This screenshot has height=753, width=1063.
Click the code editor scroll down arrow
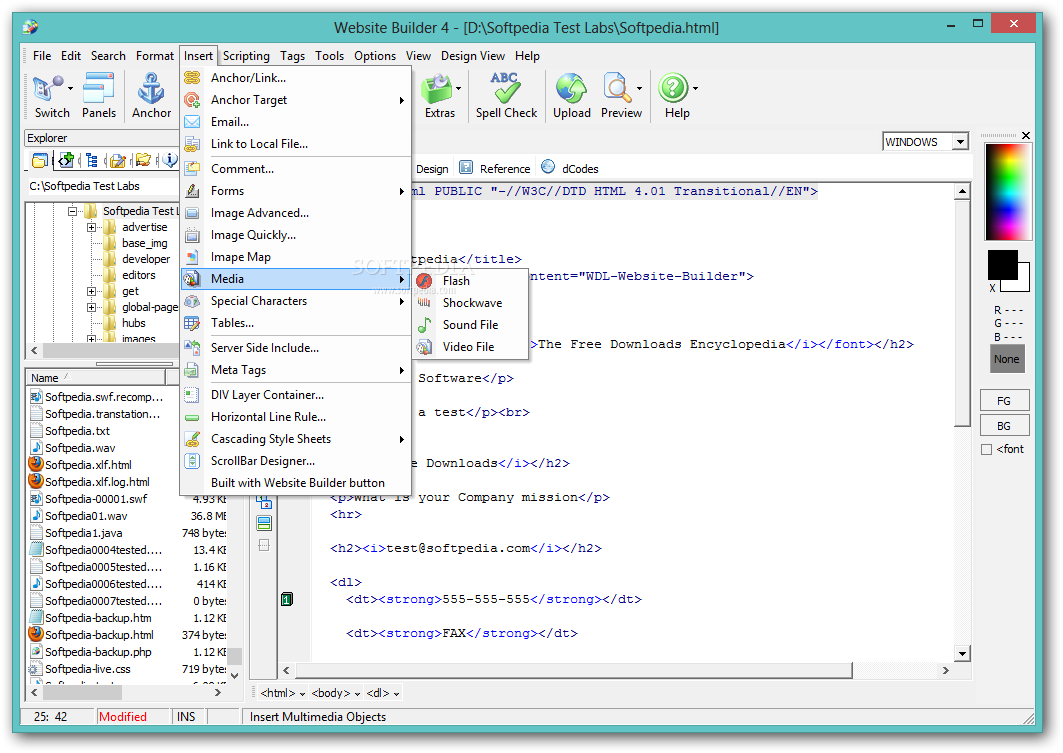(963, 653)
